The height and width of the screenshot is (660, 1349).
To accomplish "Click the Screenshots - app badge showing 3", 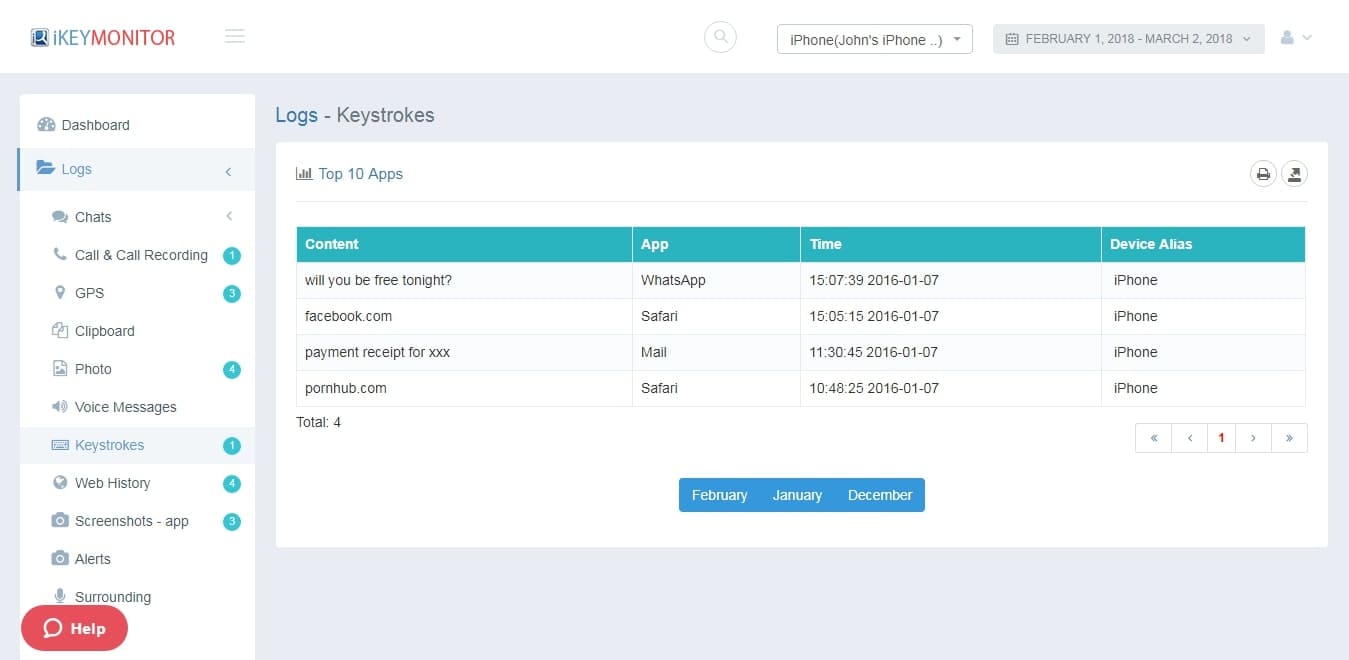I will click(x=232, y=522).
